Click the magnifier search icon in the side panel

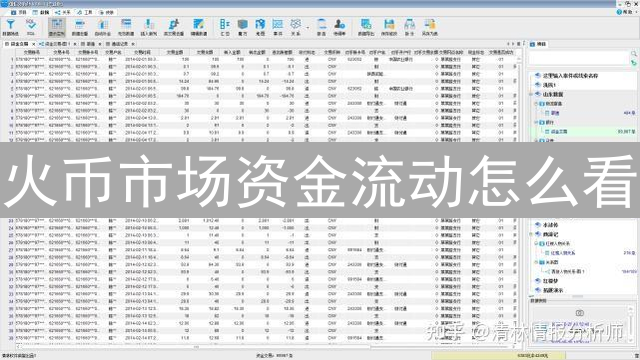[634, 54]
